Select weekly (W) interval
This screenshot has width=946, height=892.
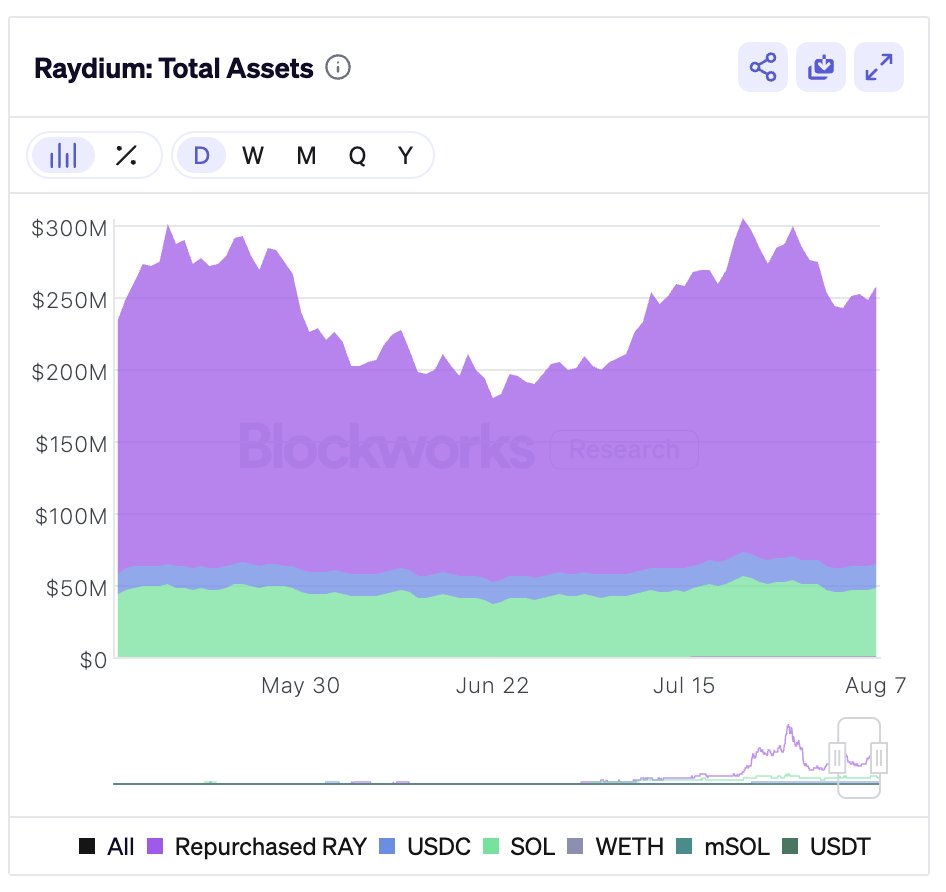click(253, 156)
